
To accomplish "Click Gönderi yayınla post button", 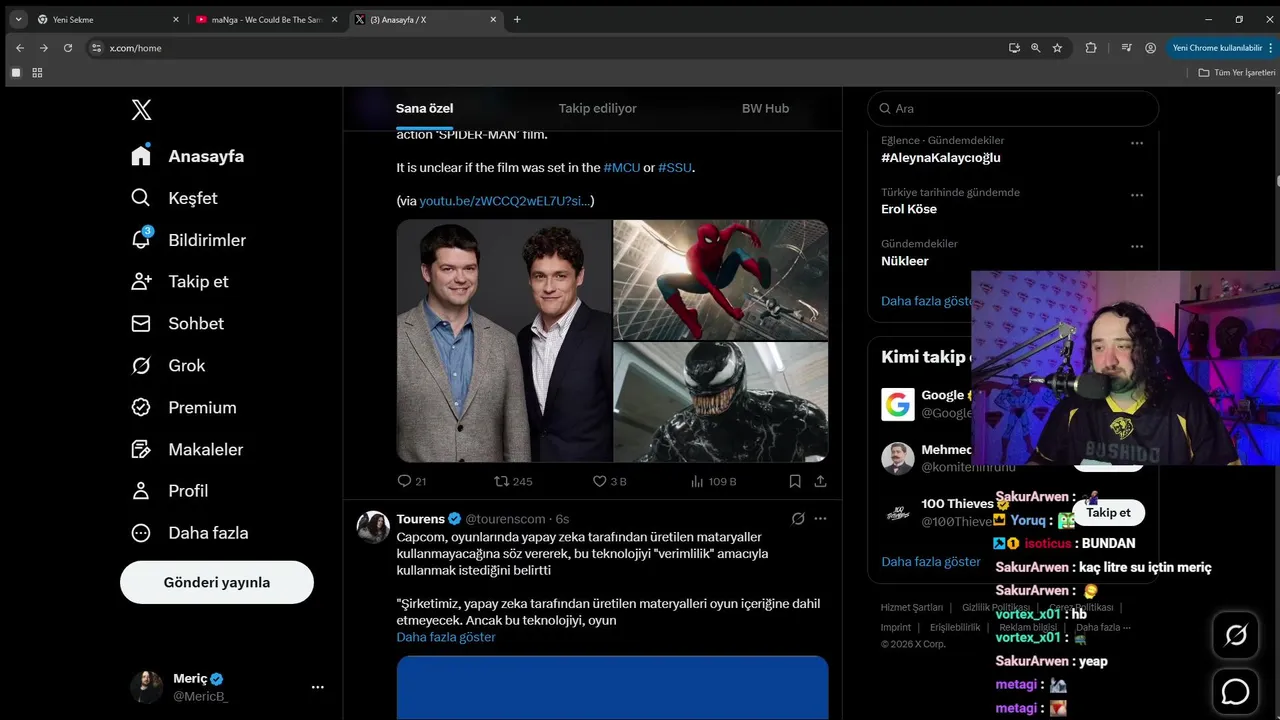I will click(x=217, y=582).
